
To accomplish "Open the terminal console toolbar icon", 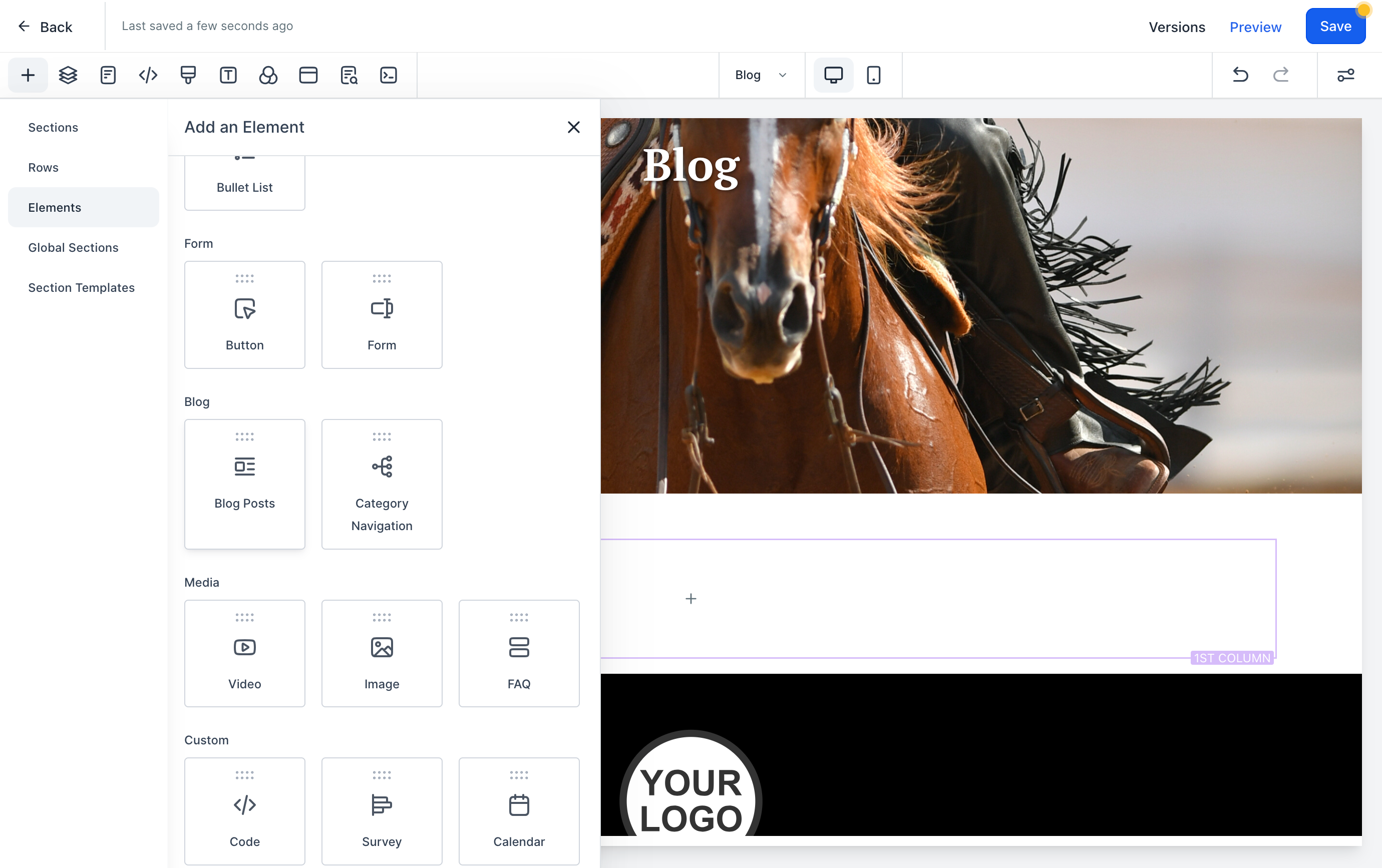I will click(389, 75).
